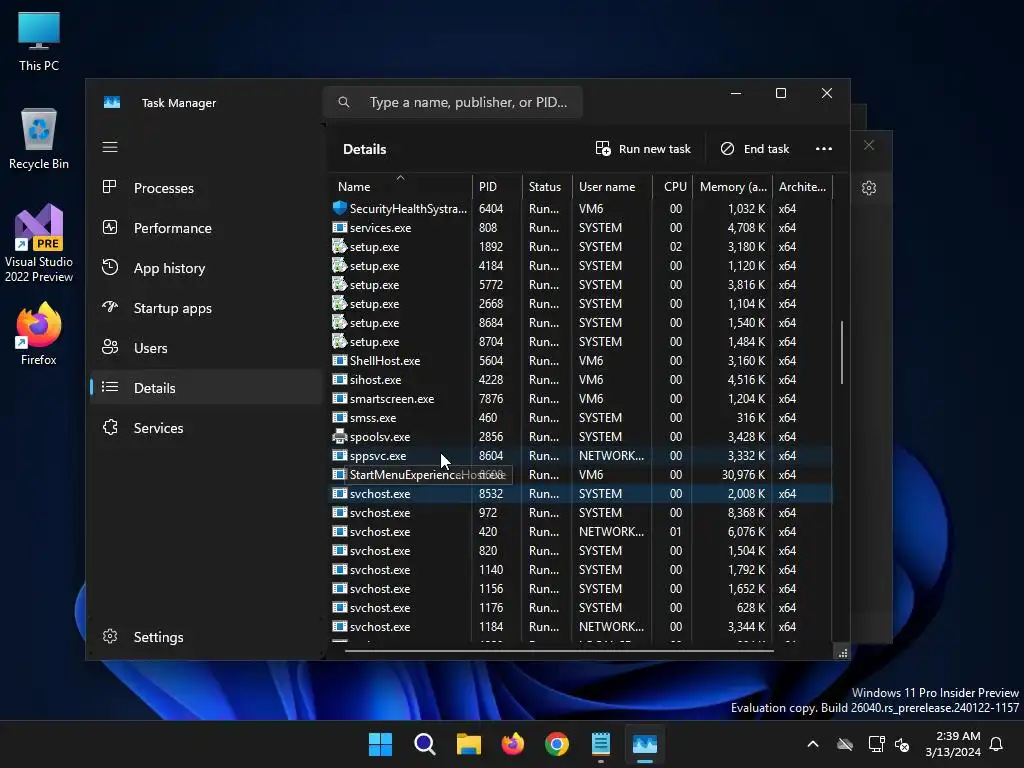Click the spoolsv.exe printer icon

340,436
